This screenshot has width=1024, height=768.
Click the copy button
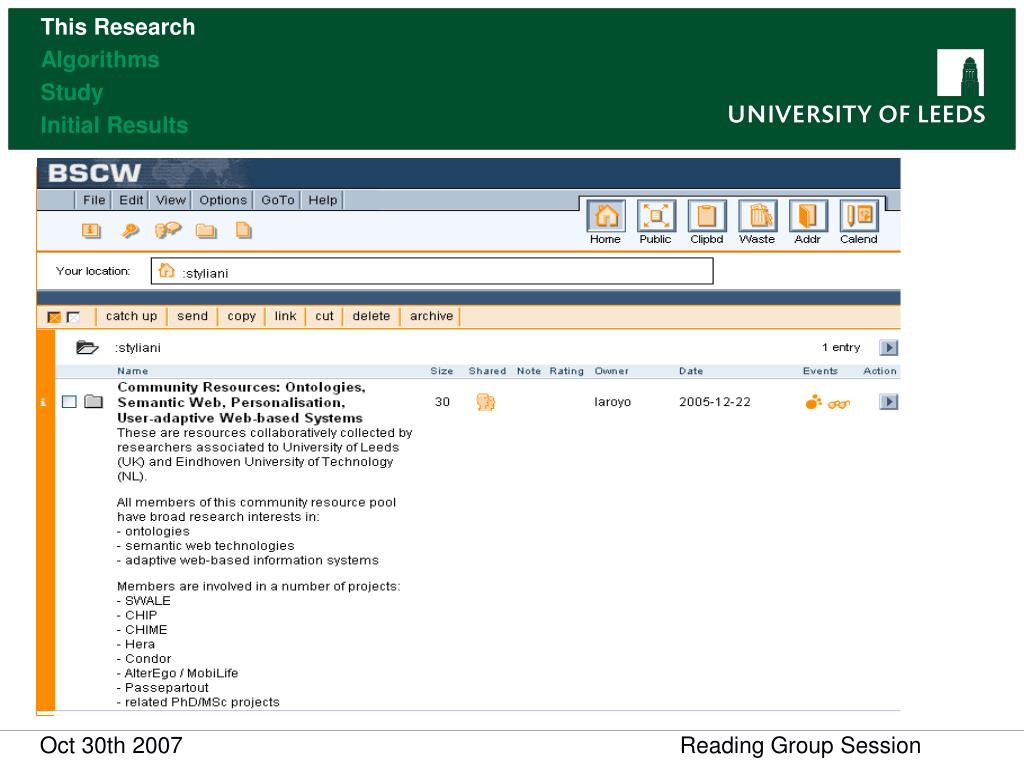[241, 316]
